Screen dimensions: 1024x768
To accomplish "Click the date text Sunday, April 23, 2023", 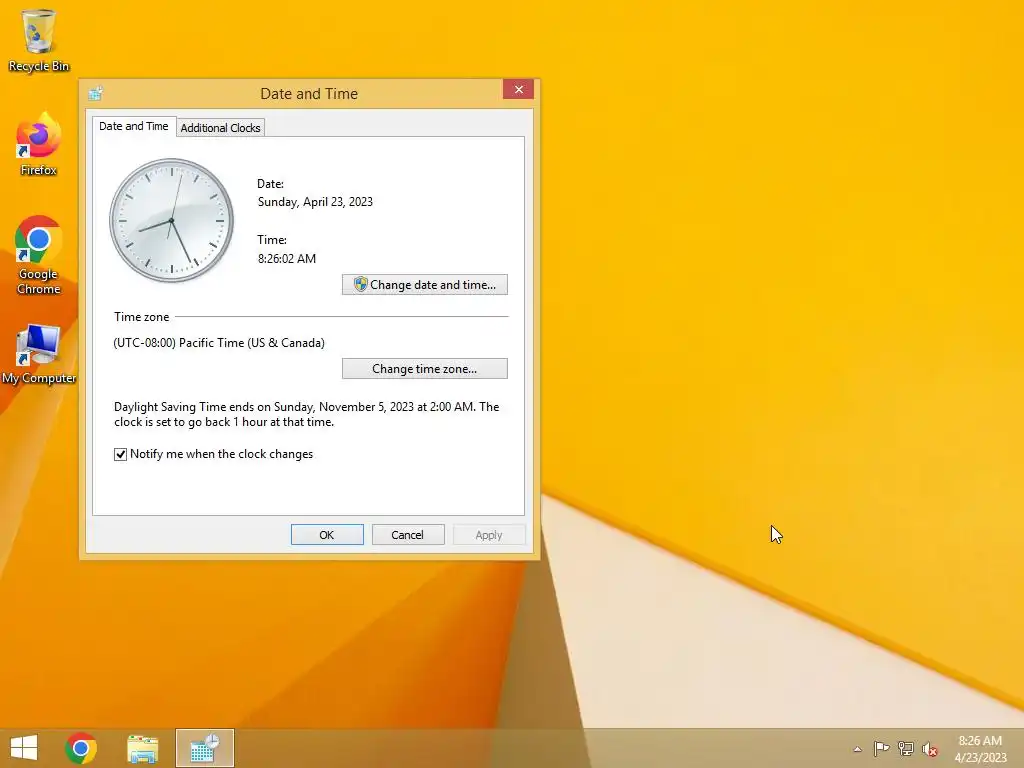I will (x=315, y=202).
